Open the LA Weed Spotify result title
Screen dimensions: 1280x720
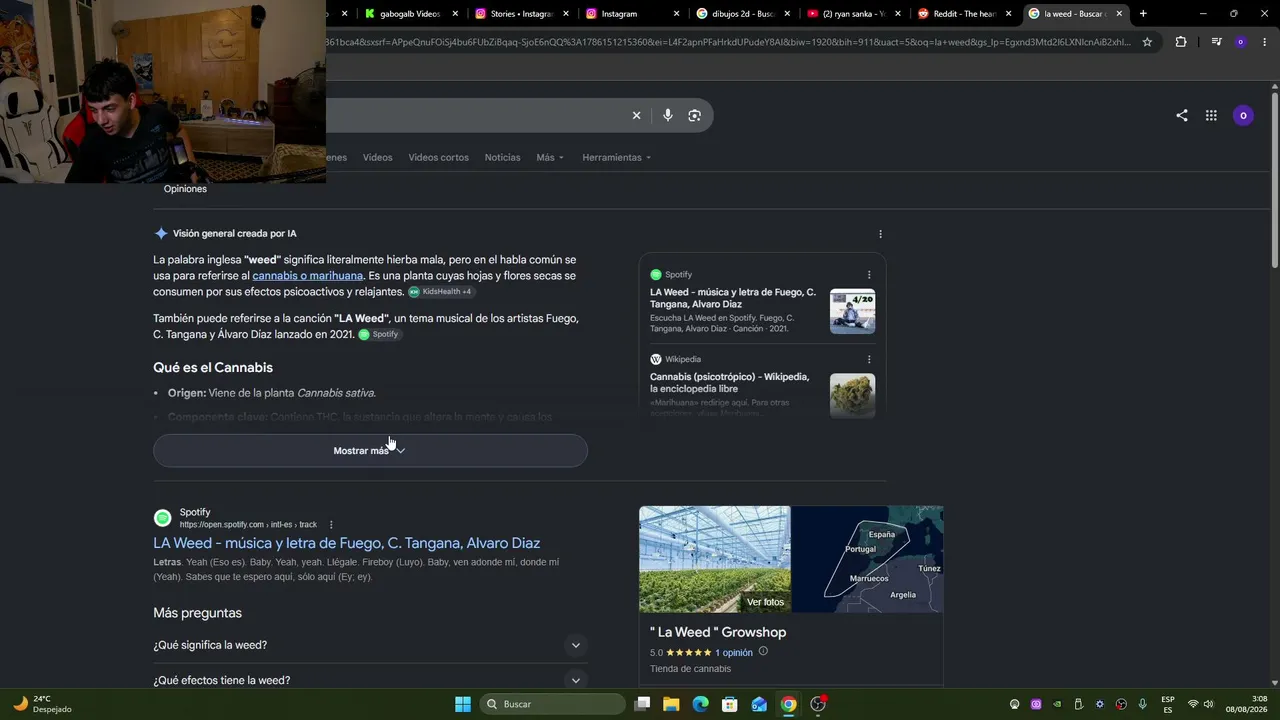pyautogui.click(x=346, y=543)
